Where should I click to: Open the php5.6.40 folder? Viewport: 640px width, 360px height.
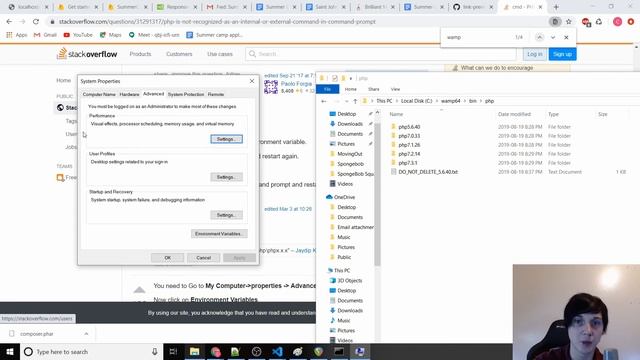(409, 127)
